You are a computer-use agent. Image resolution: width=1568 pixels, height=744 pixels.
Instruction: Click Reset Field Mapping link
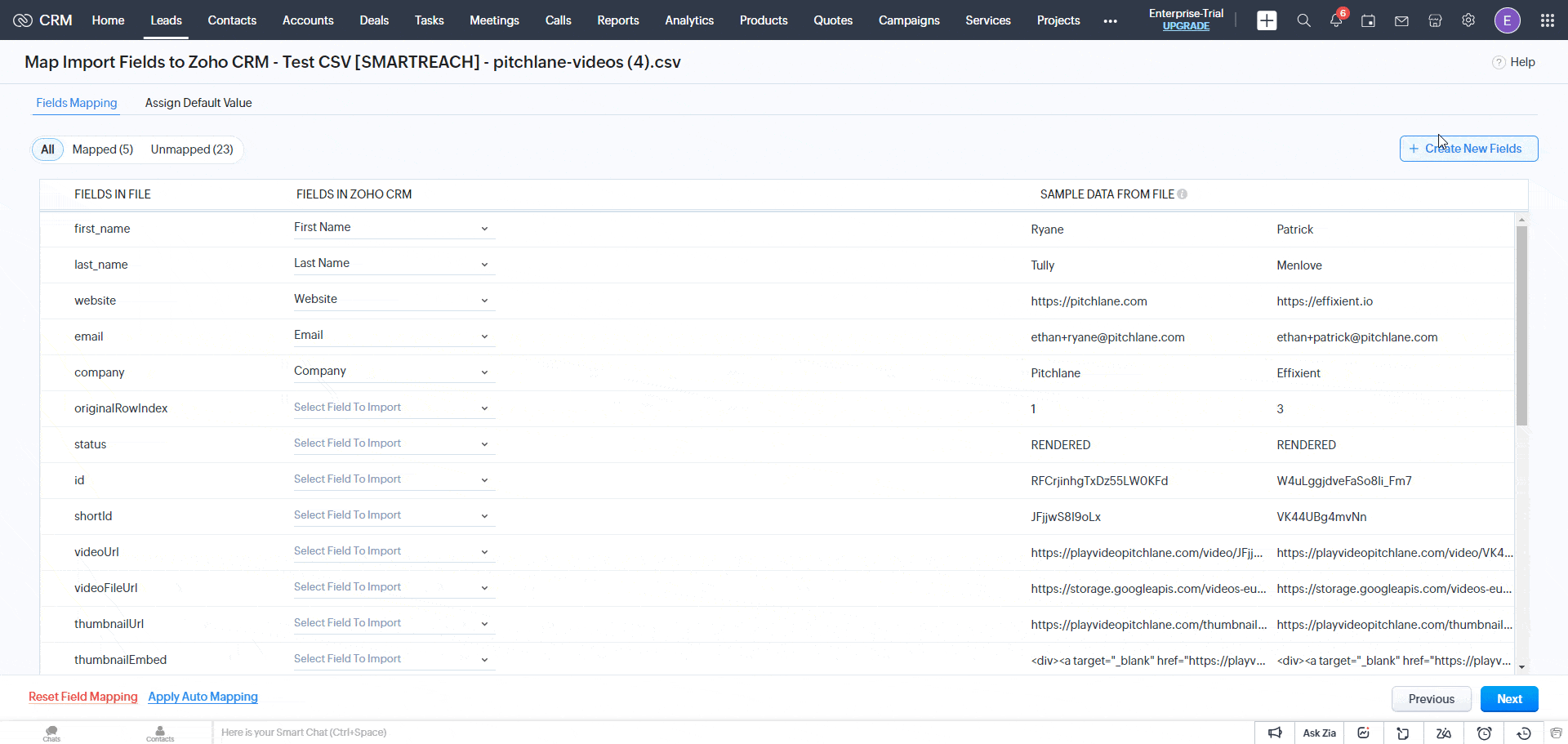tap(83, 697)
